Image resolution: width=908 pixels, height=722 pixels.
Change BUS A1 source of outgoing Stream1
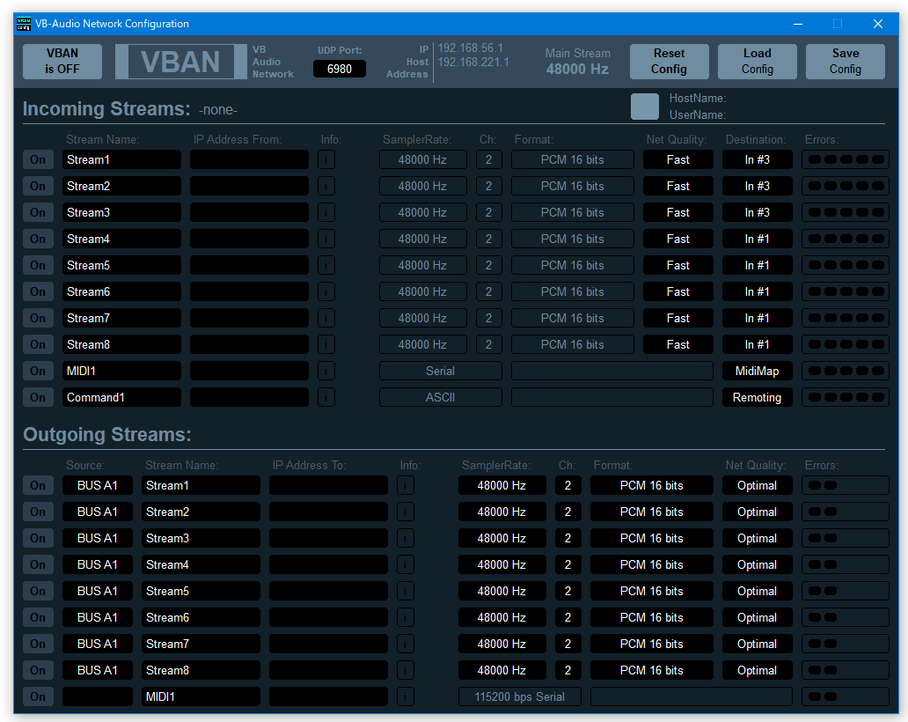pyautogui.click(x=97, y=485)
